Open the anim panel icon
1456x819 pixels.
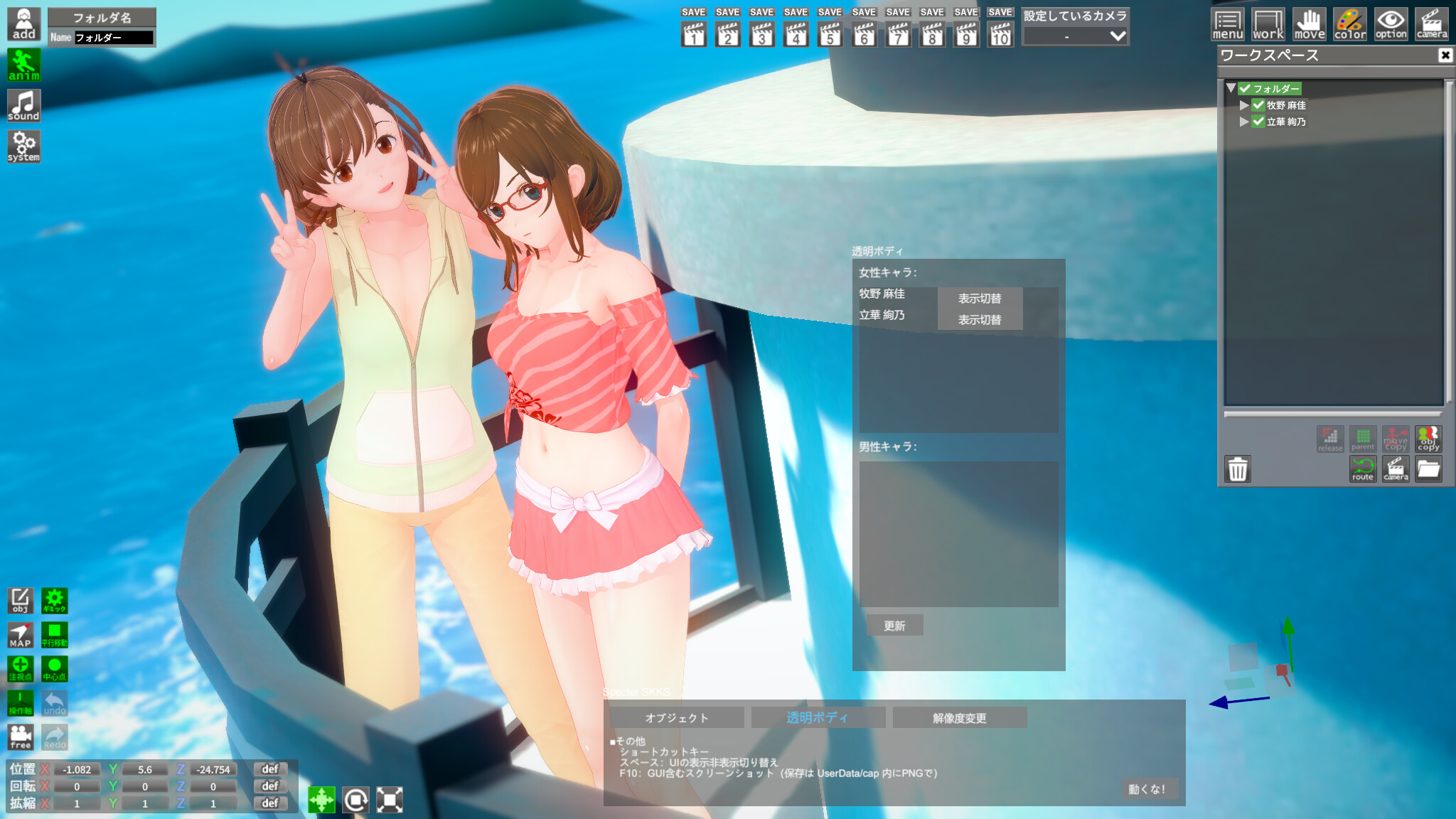point(23,65)
